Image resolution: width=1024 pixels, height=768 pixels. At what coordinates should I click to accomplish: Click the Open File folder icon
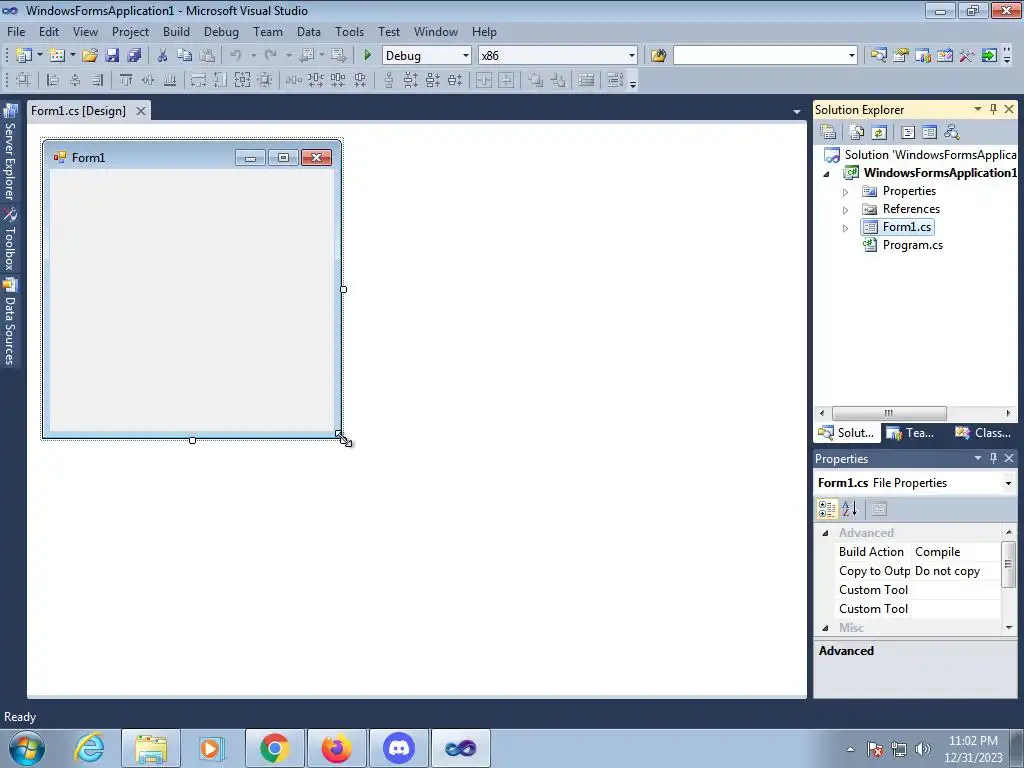coord(89,56)
